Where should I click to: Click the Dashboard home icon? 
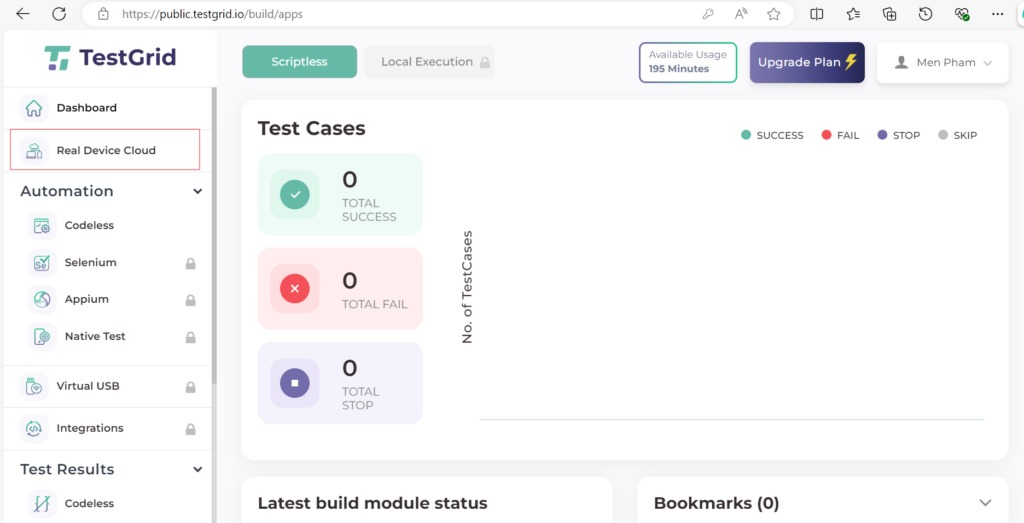click(34, 108)
